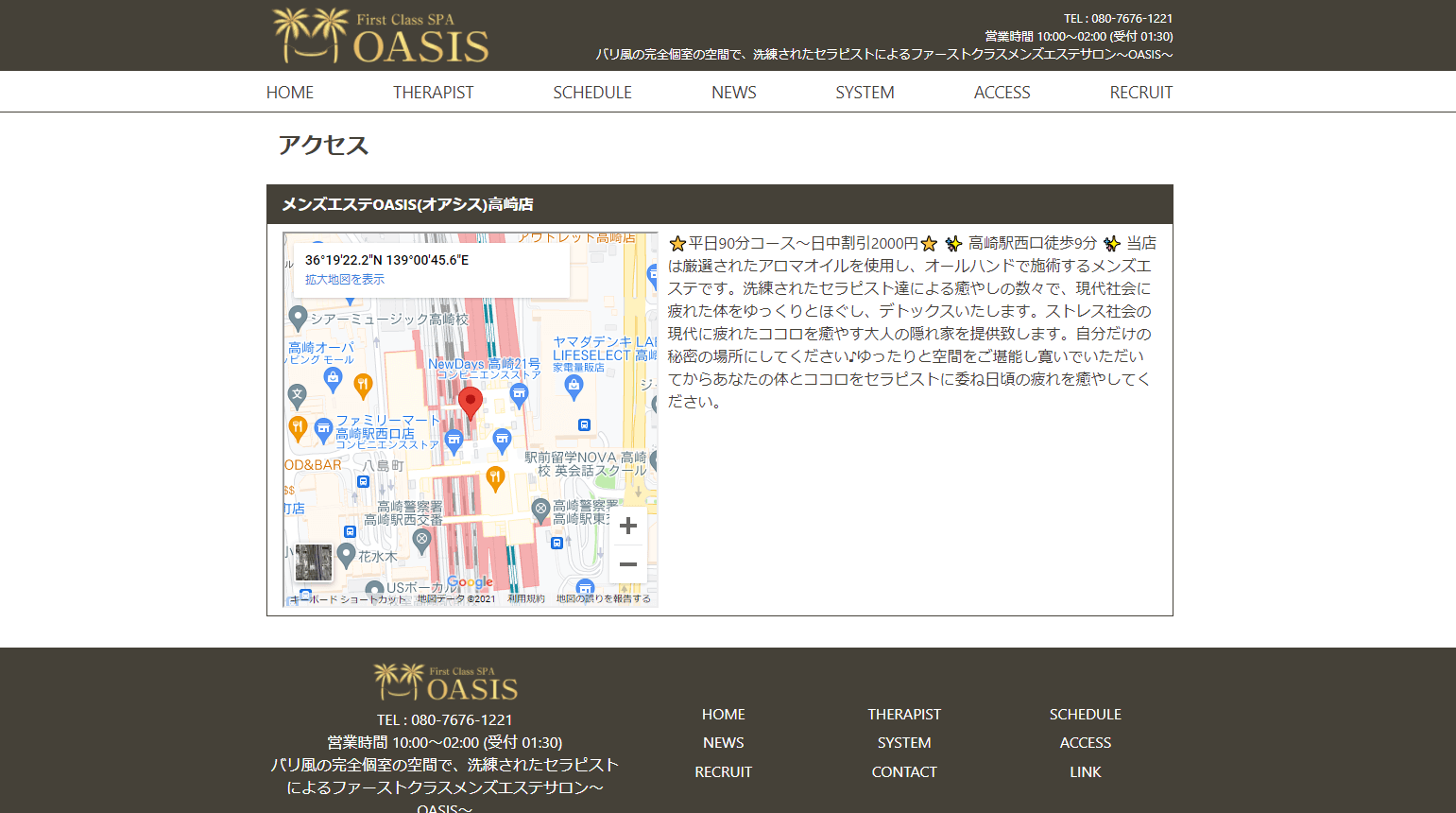Click the 駅前留学NOVA map label
1456x813 pixels.
(586, 463)
